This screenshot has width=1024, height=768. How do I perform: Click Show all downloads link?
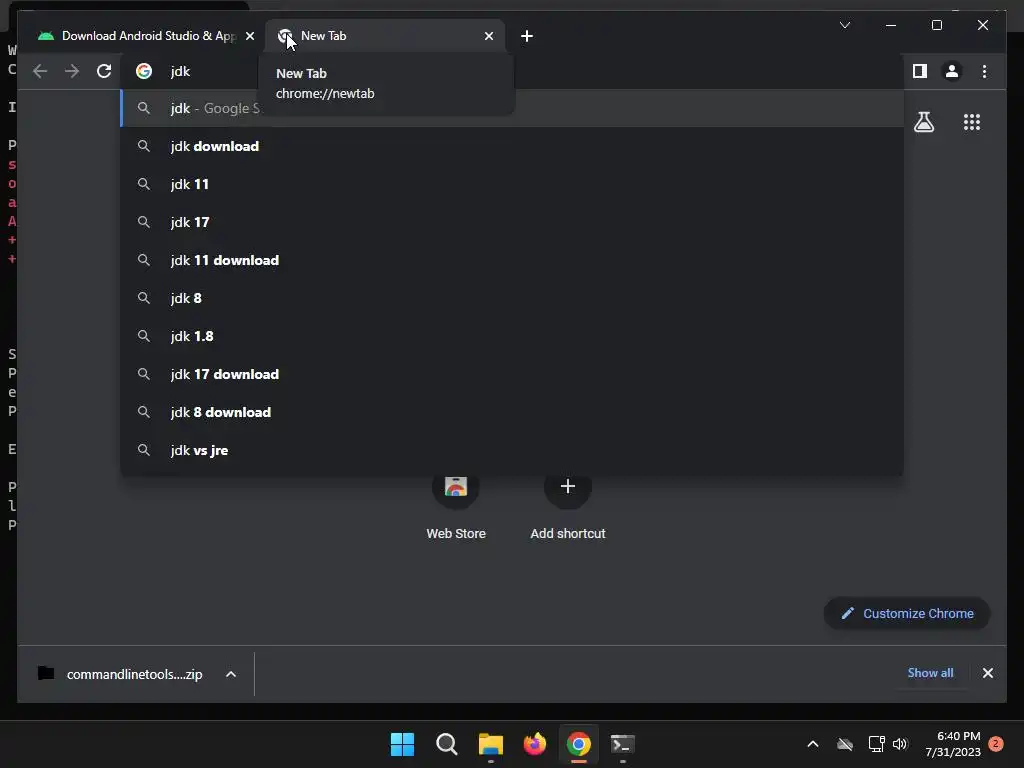click(x=930, y=673)
